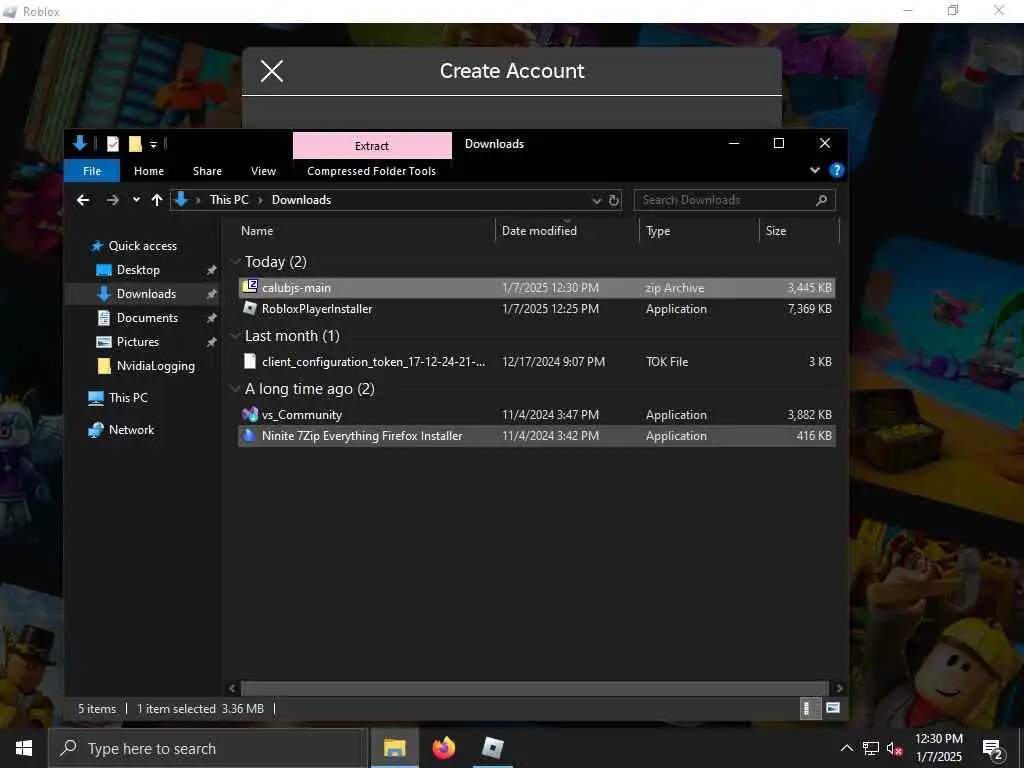The width and height of the screenshot is (1024, 768).
Task: Open NvidiaLogging folder in sidebar
Action: (155, 366)
